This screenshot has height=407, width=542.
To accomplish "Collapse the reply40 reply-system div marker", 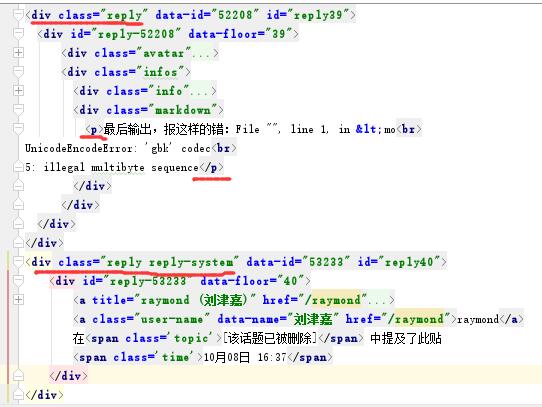I will click(18, 262).
